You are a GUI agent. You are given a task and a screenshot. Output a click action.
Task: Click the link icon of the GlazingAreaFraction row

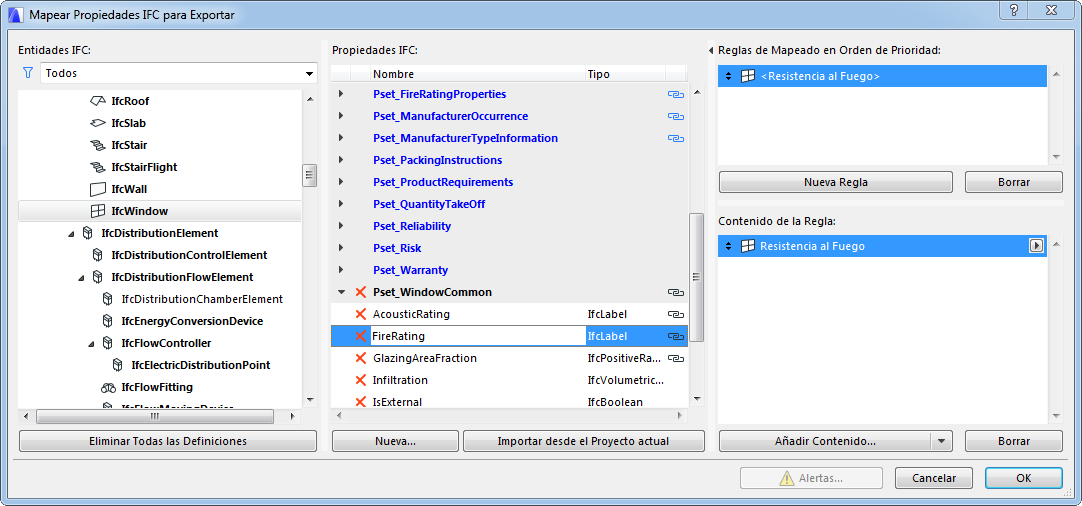pyautogui.click(x=676, y=358)
